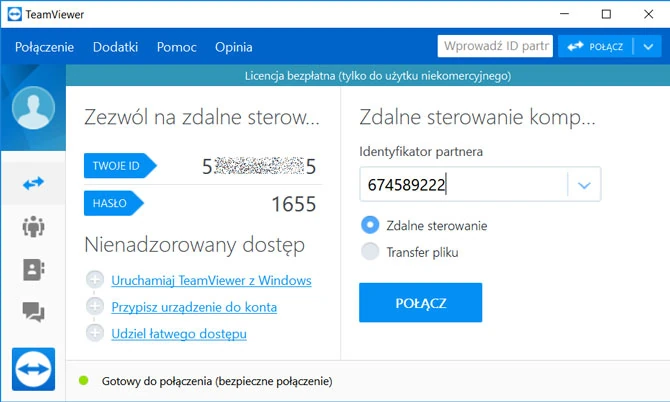
Task: Click the HASŁO label
Action: [114, 203]
